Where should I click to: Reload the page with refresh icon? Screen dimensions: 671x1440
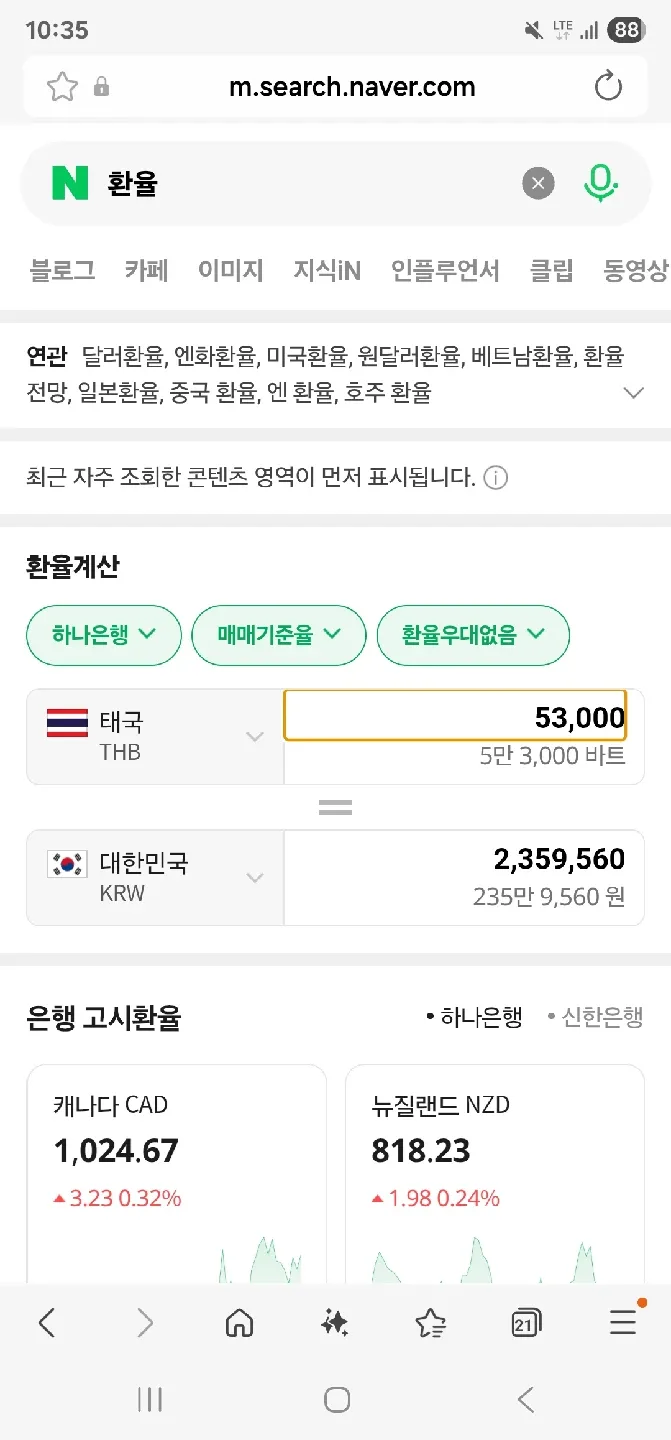click(608, 87)
